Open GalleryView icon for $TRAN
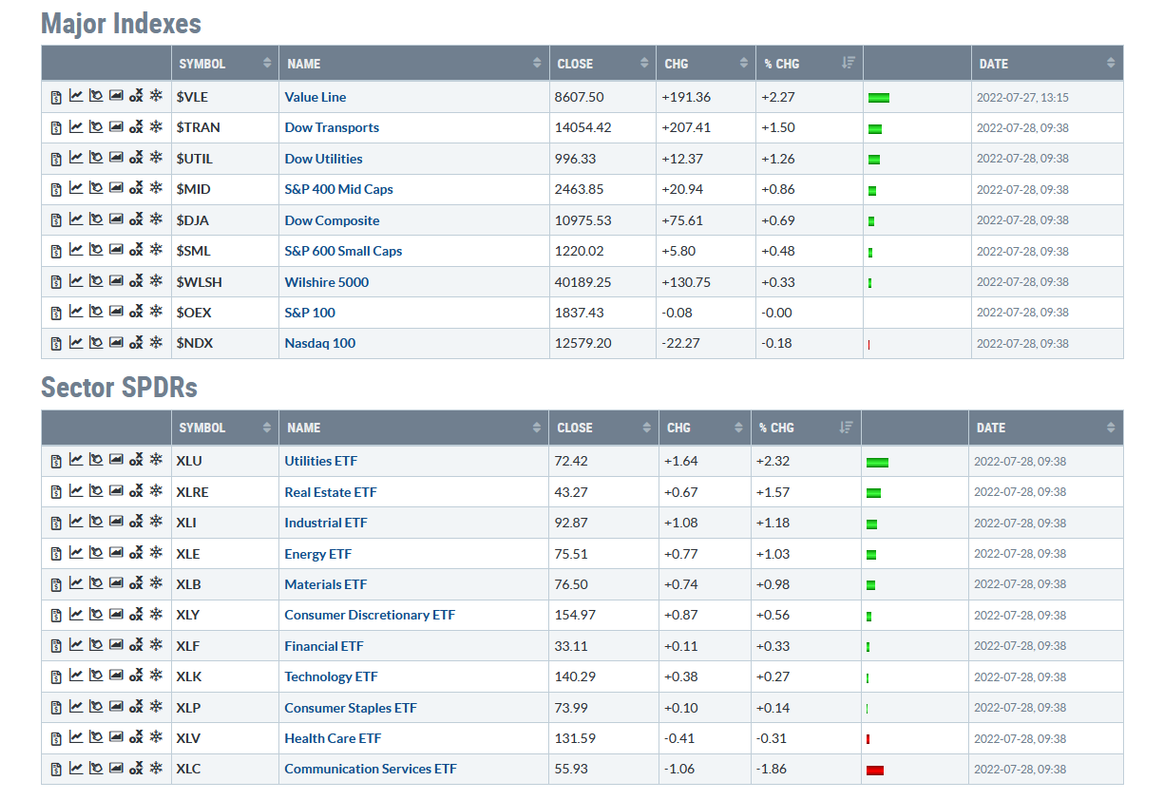The height and width of the screenshot is (800, 1165). [116, 126]
